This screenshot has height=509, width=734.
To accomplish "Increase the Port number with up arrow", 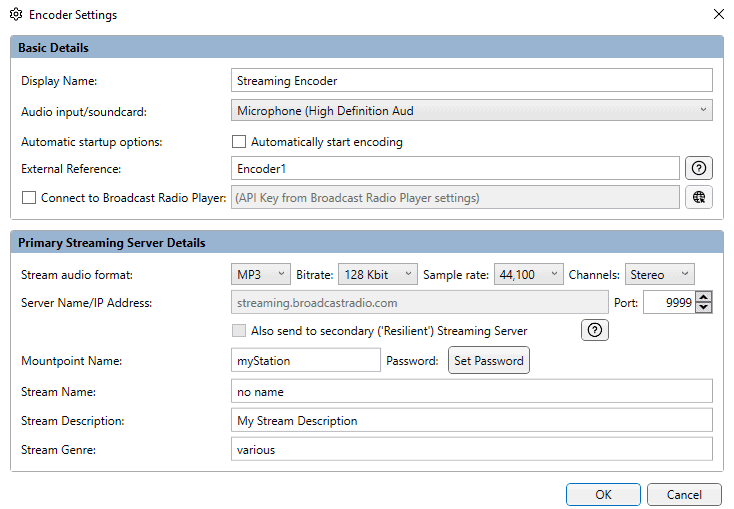I will coord(704,297).
